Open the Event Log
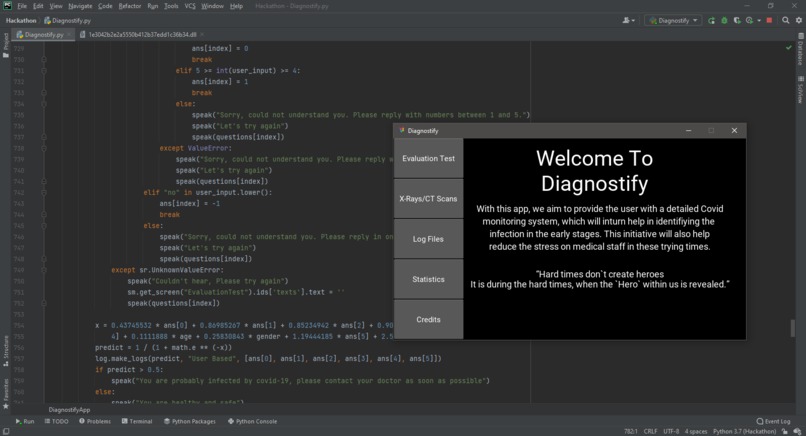806x436 pixels. point(774,421)
